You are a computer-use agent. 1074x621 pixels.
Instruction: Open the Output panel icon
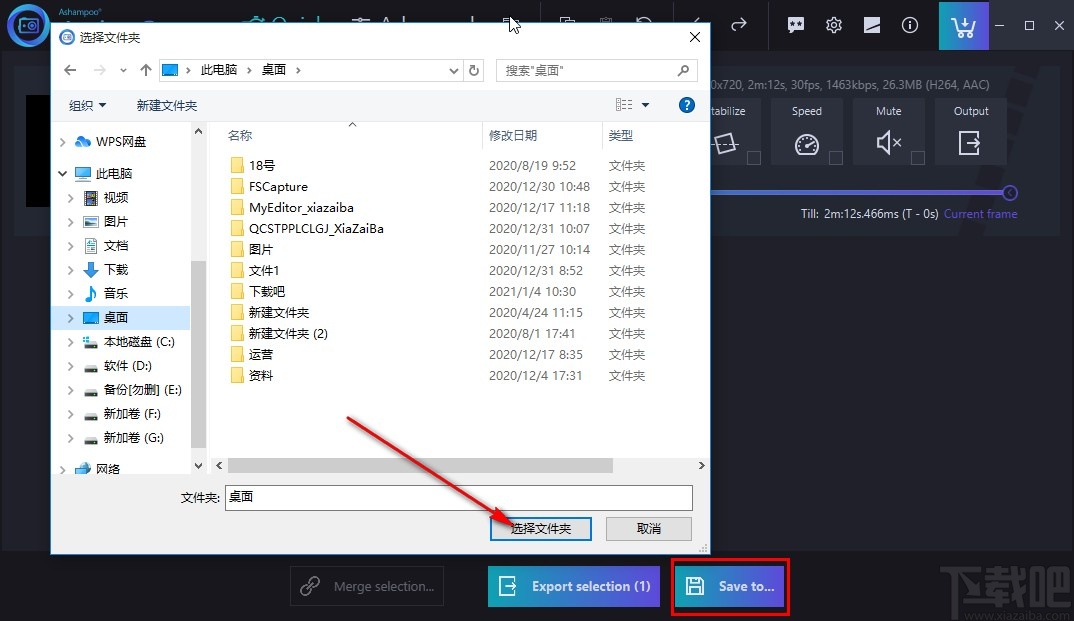tap(969, 143)
